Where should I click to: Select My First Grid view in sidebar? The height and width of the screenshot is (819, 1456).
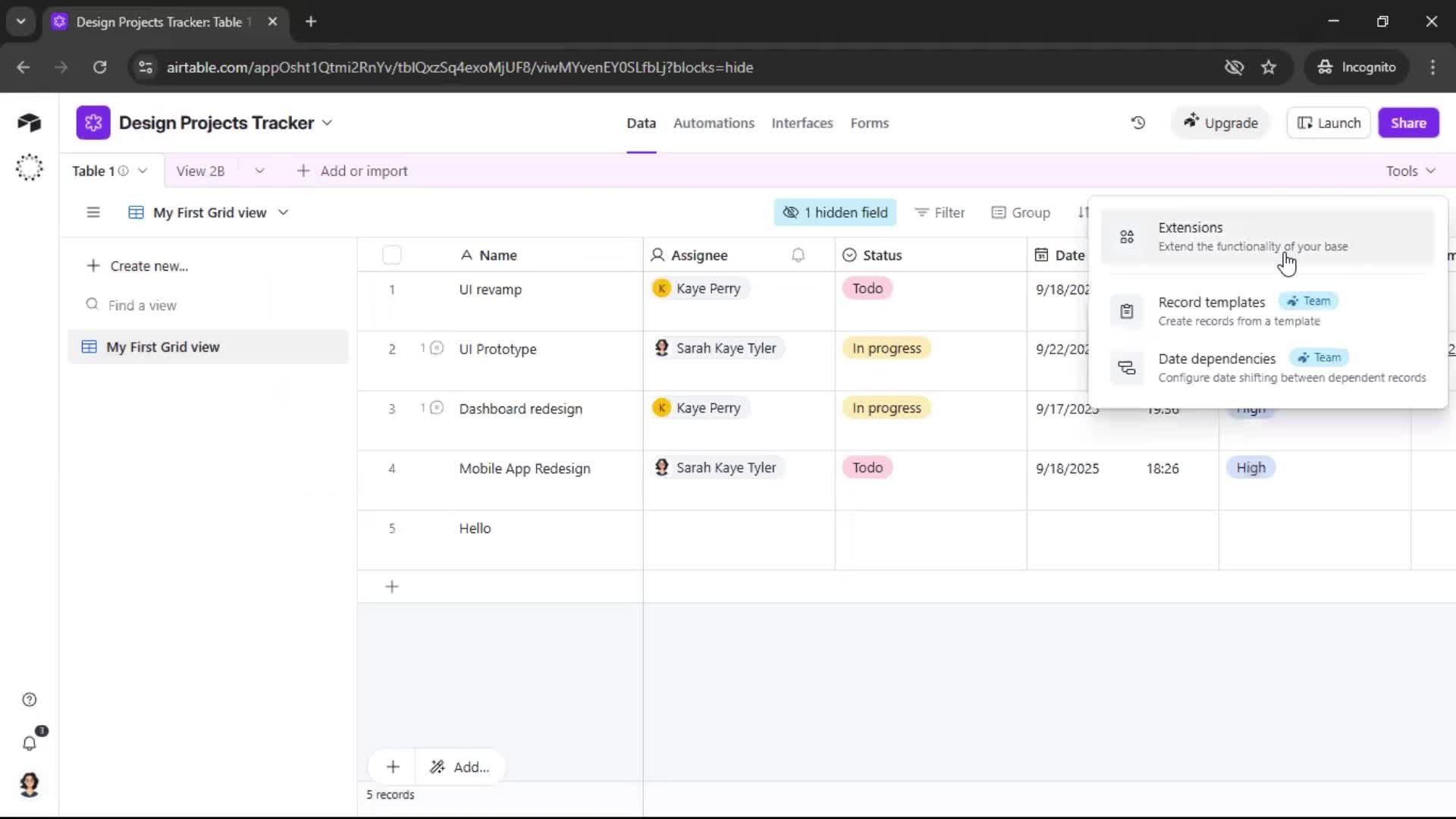point(208,347)
